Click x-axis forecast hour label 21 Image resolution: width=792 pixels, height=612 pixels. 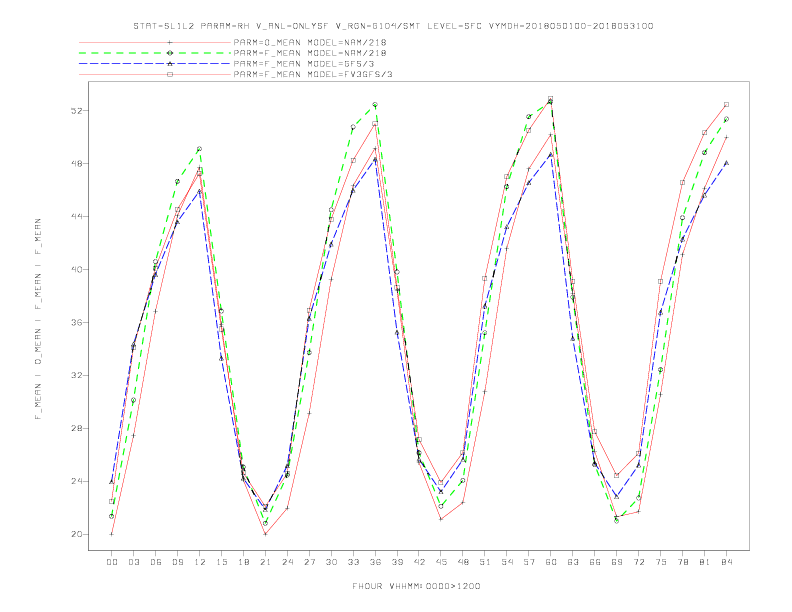click(x=265, y=562)
